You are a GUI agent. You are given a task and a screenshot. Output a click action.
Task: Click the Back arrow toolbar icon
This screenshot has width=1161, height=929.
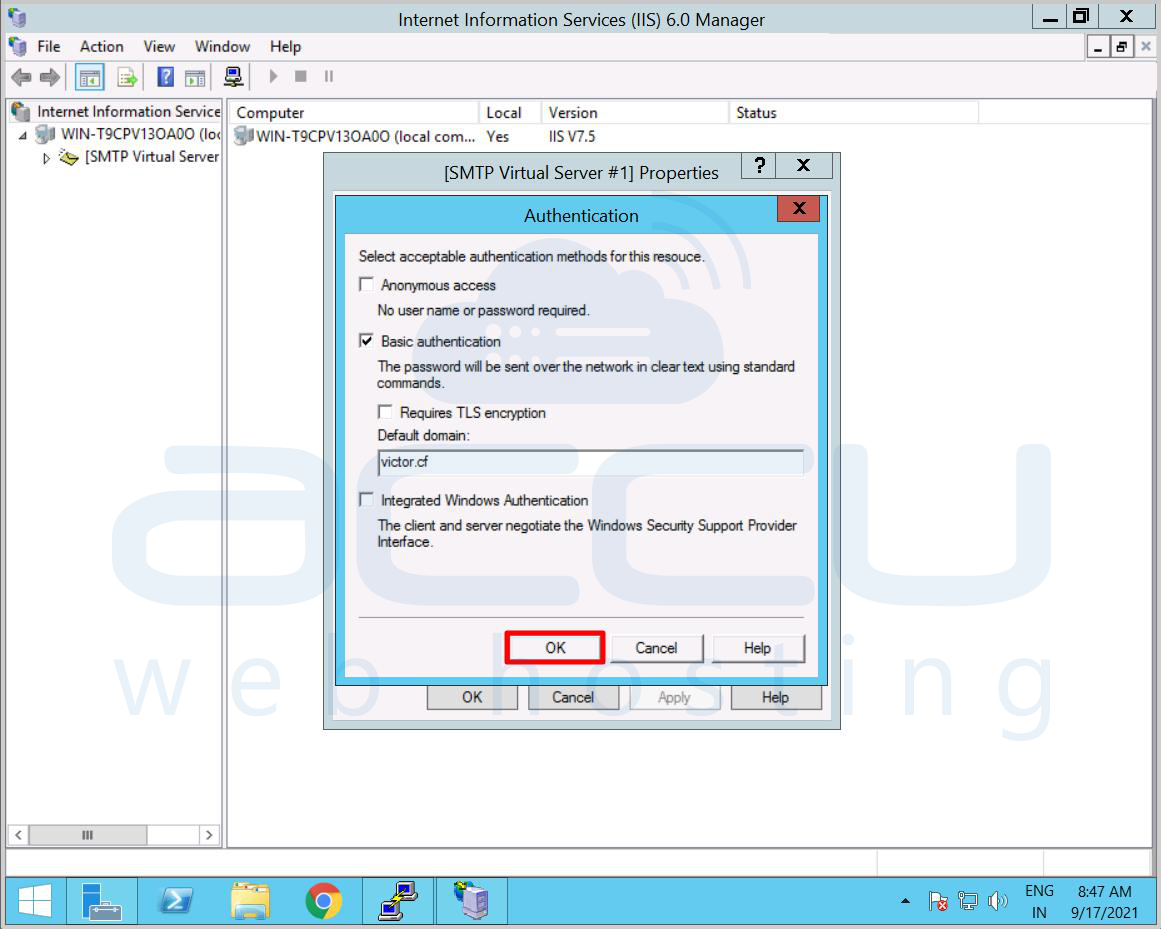coord(21,76)
